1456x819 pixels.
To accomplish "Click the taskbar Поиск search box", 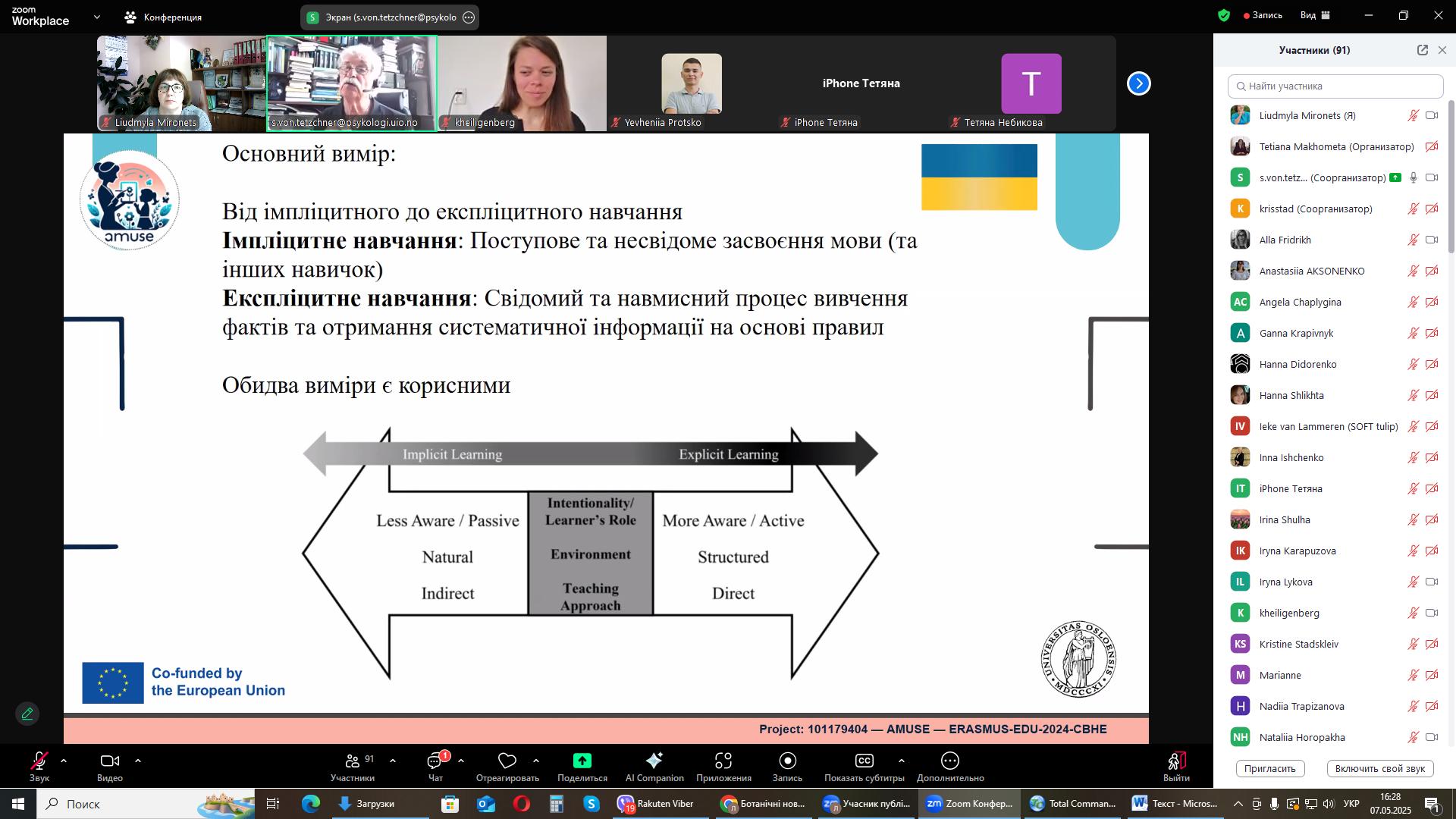I will (x=144, y=804).
